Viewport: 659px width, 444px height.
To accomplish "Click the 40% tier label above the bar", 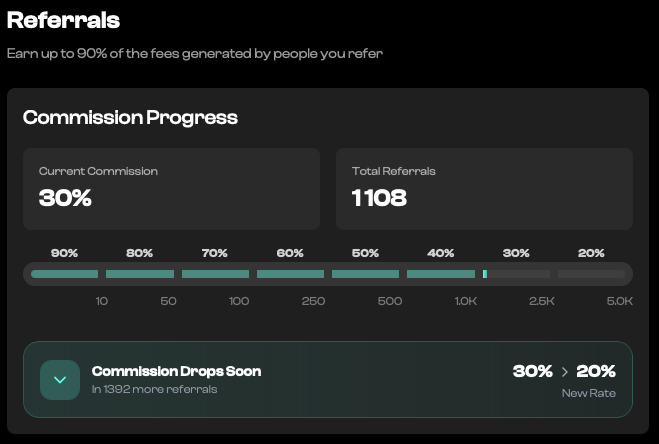I will coord(440,253).
